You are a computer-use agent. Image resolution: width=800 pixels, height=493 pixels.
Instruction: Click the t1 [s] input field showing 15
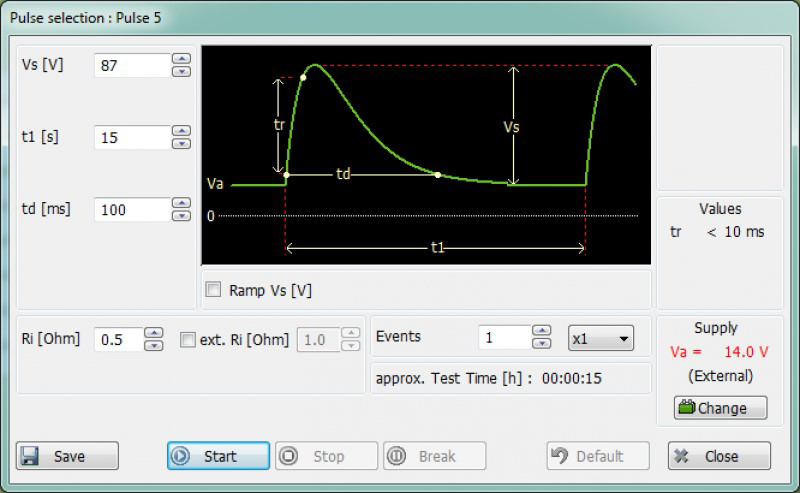(133, 137)
